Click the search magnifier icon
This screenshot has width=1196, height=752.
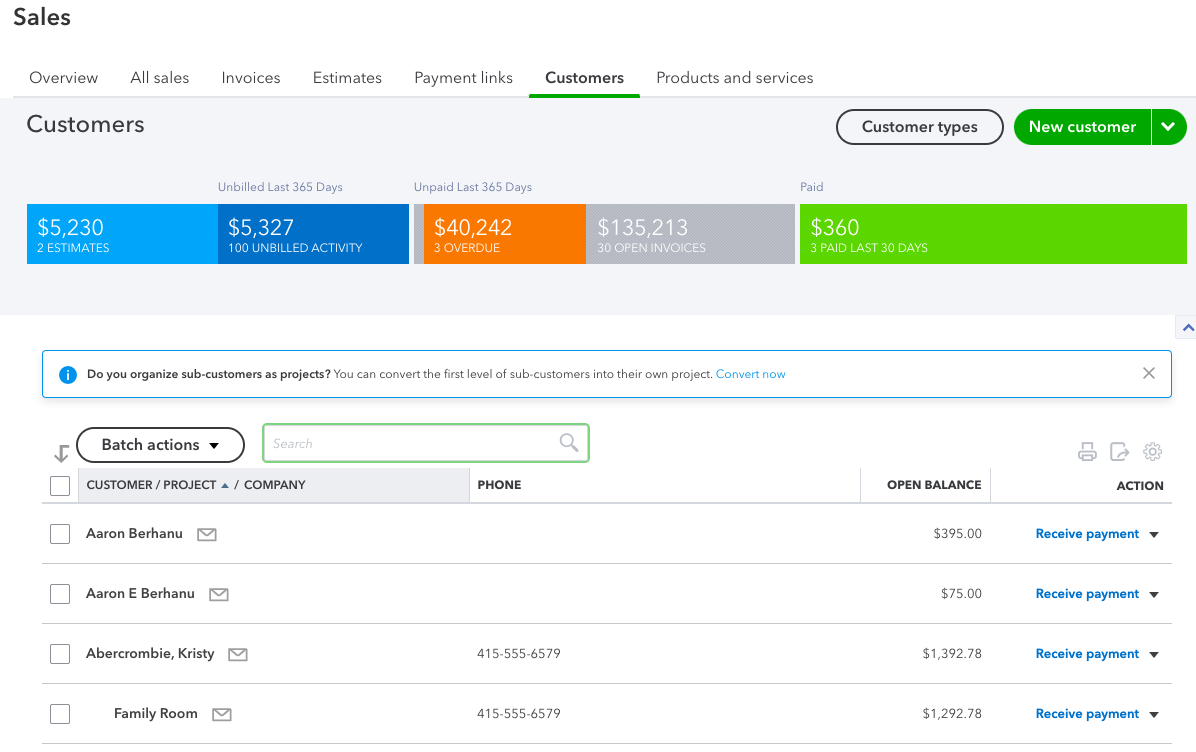pos(569,442)
